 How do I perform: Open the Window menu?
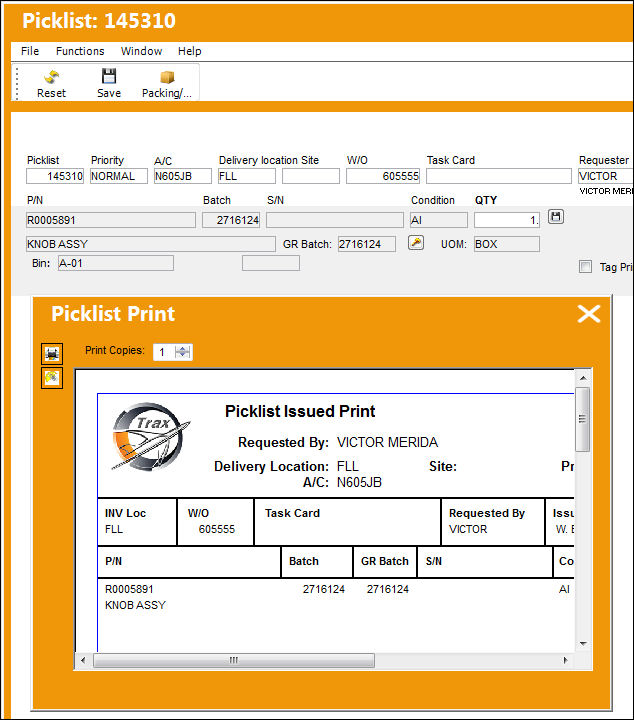[x=141, y=51]
